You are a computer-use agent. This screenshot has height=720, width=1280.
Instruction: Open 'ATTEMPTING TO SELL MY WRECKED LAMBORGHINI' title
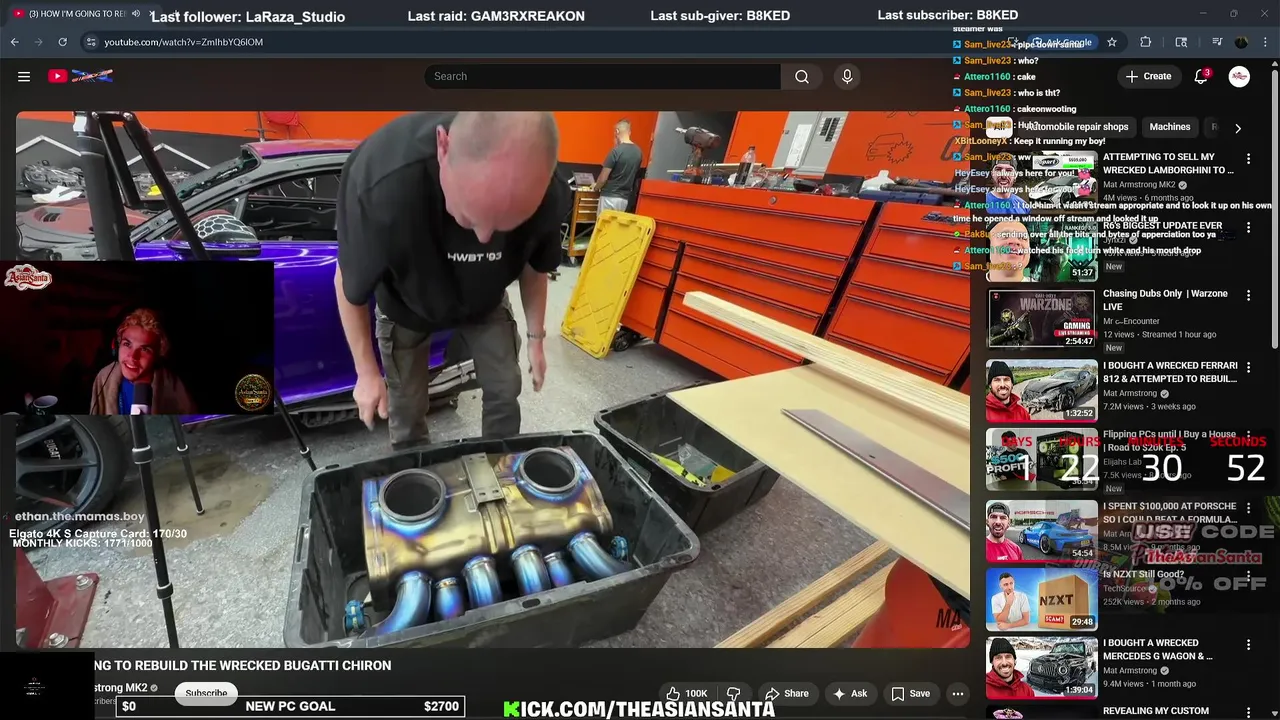(x=1168, y=164)
